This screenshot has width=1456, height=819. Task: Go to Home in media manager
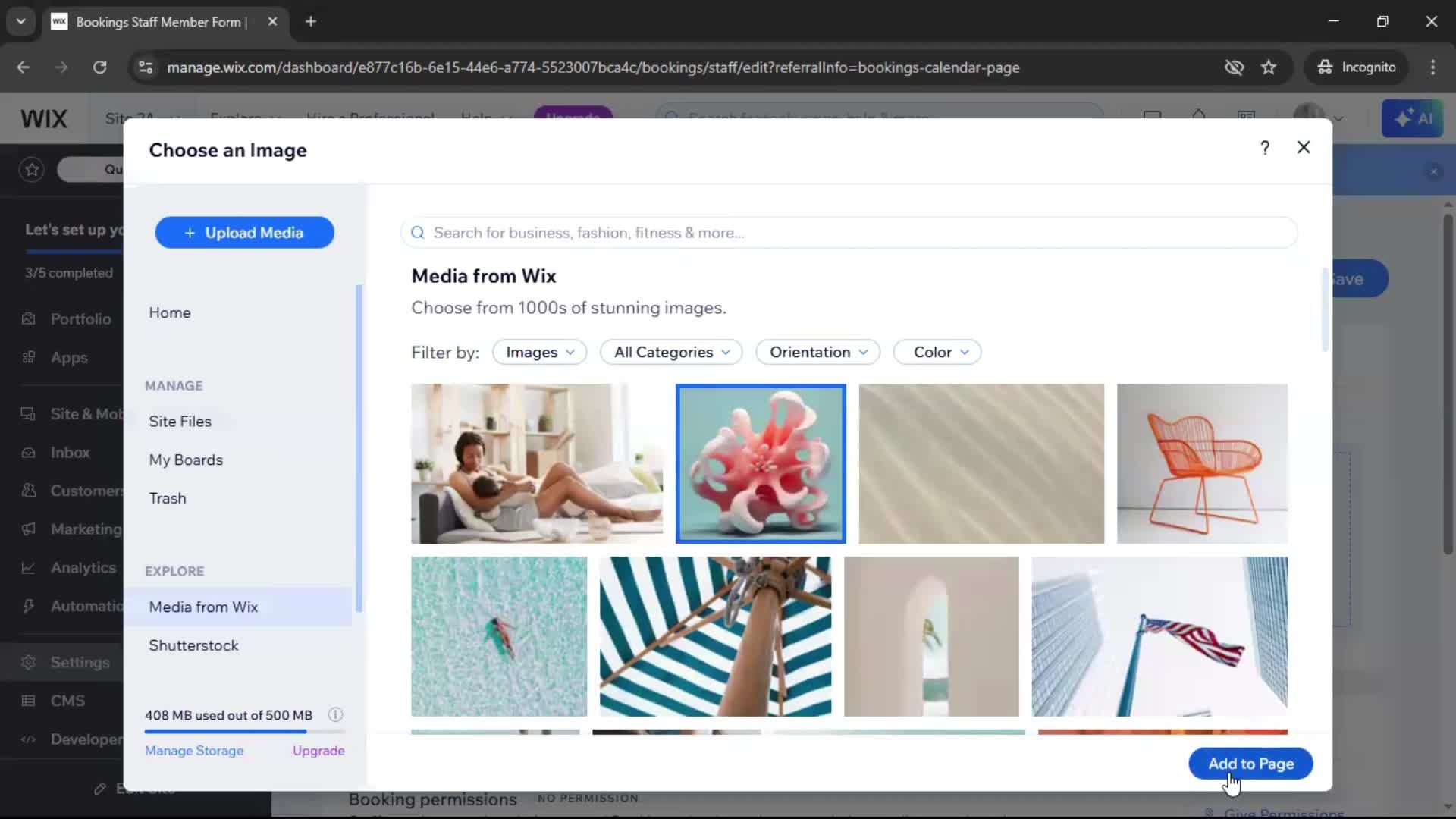[170, 312]
